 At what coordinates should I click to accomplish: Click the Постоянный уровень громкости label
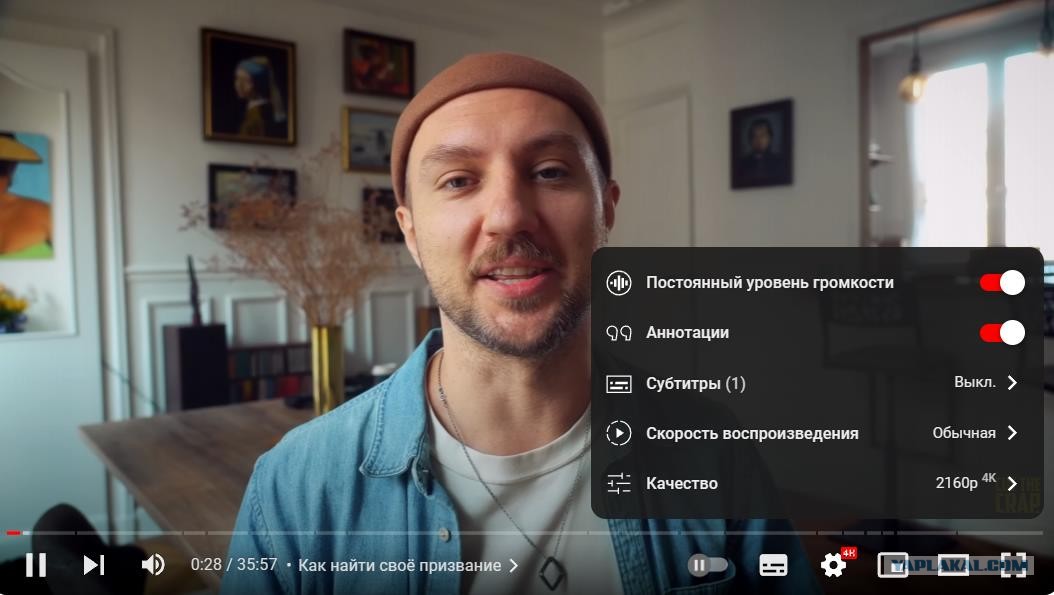pos(770,282)
